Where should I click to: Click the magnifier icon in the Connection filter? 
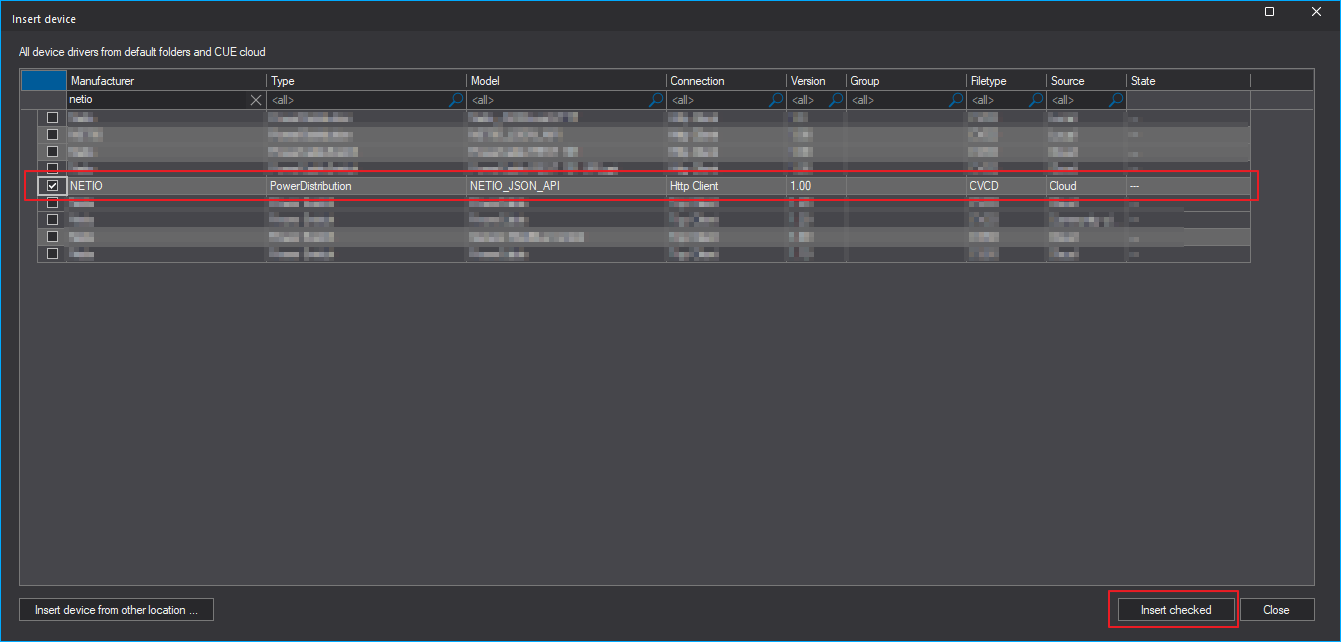(x=776, y=100)
